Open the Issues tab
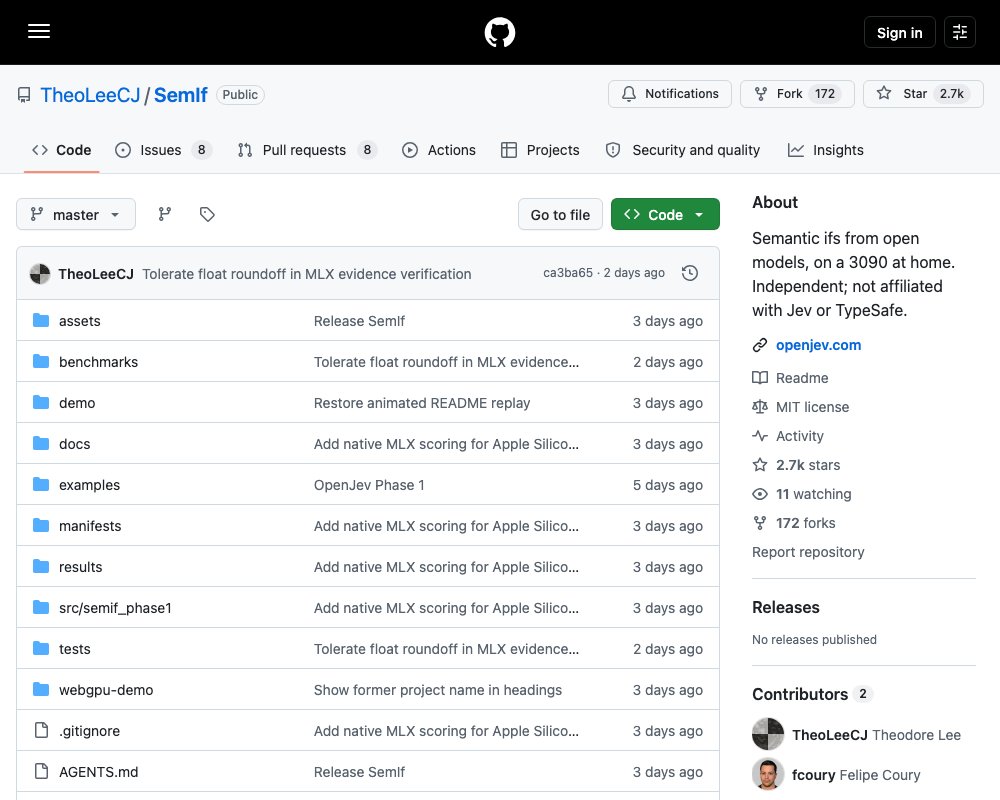Image resolution: width=1000 pixels, height=800 pixels. [163, 150]
